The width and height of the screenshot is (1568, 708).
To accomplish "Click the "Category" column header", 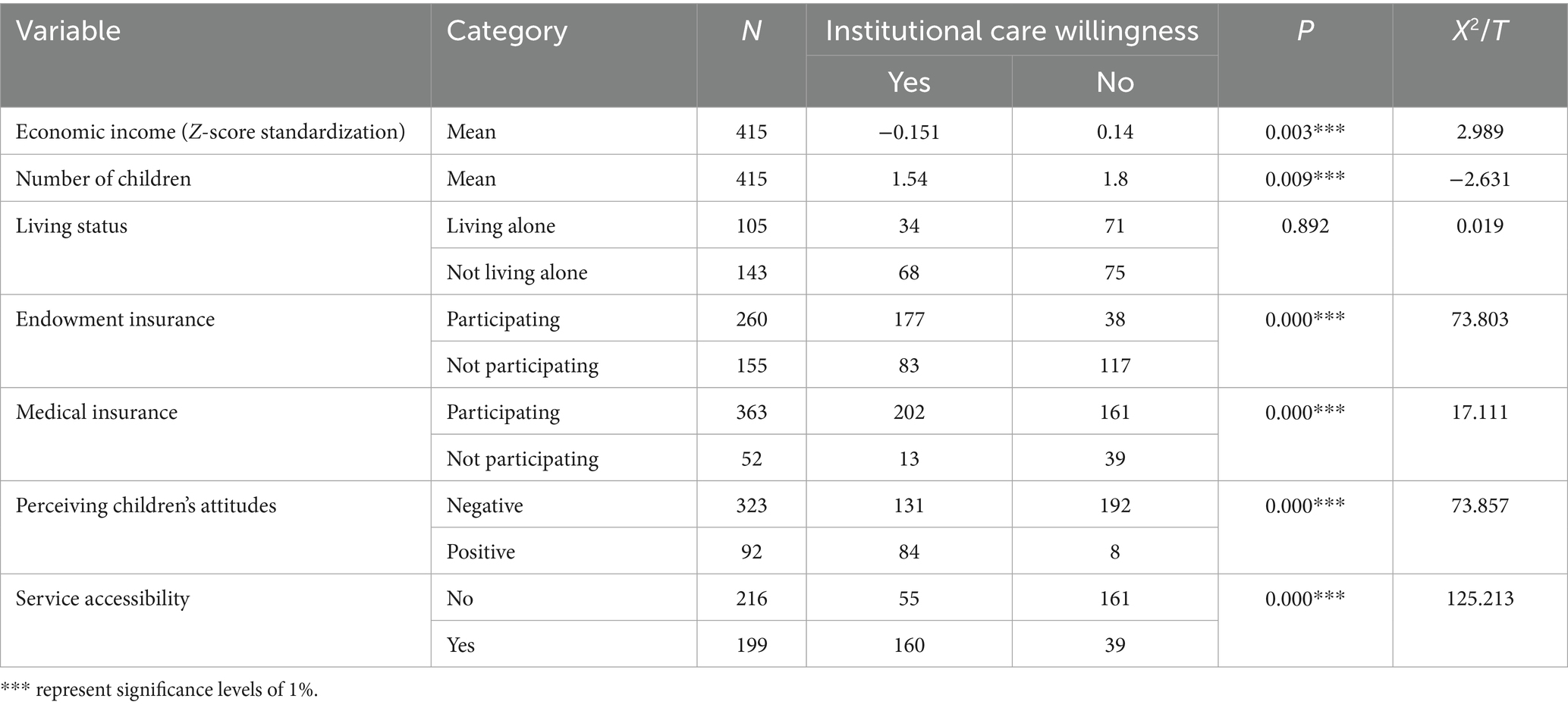I will (507, 31).
